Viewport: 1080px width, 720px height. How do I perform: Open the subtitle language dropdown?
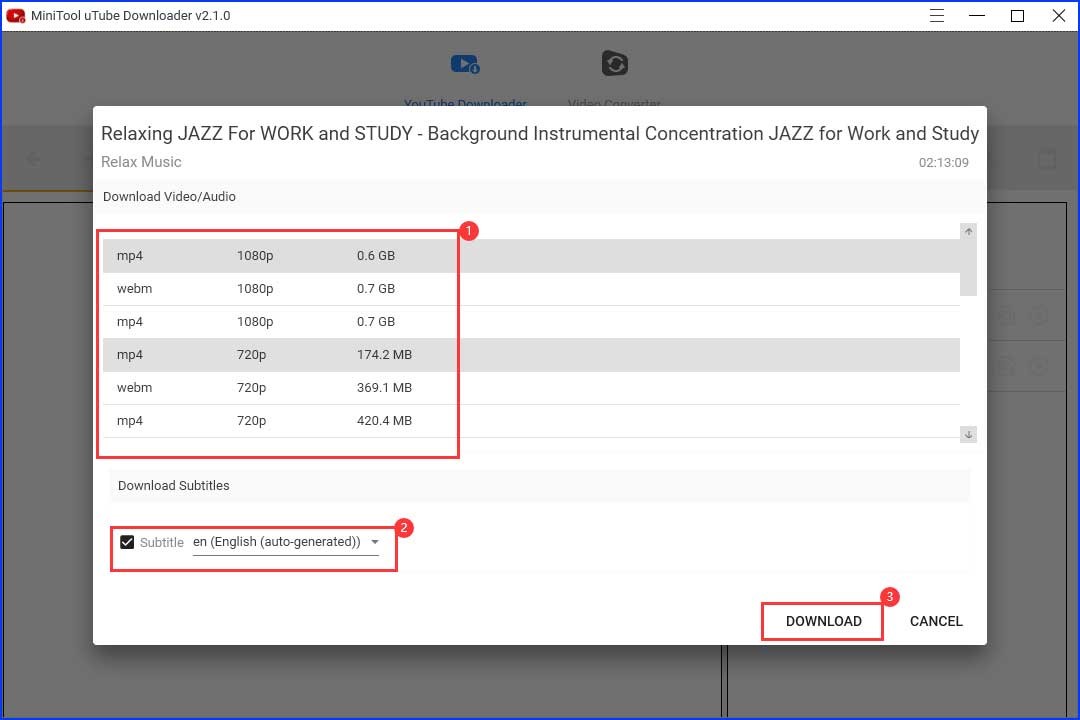coord(286,542)
